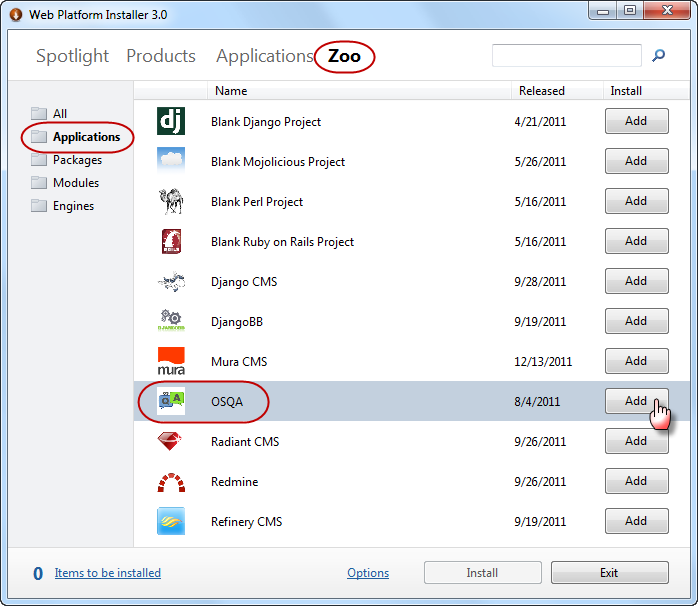Viewport: 698px width, 606px height.
Task: Select the Mura CMS name
Action: (239, 362)
